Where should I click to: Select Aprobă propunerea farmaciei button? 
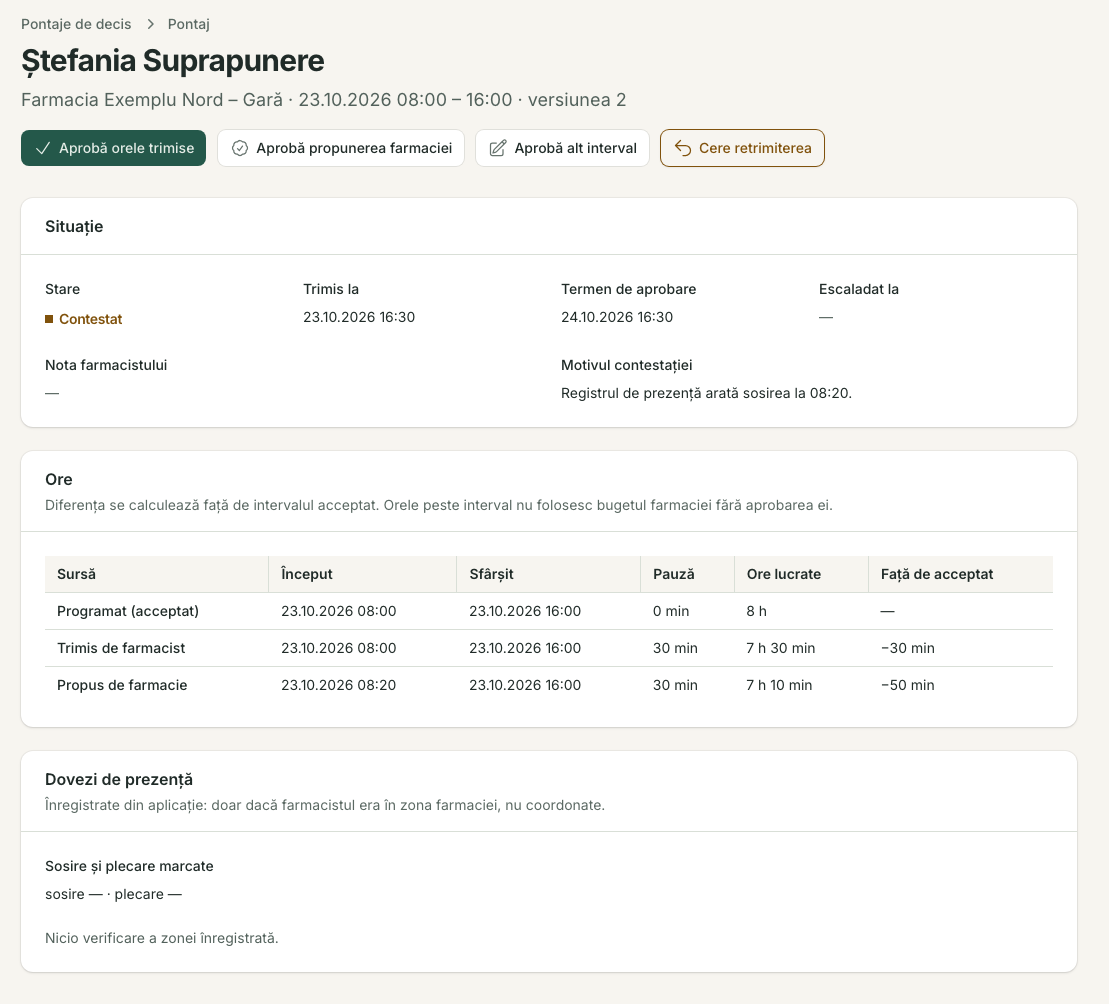point(341,148)
